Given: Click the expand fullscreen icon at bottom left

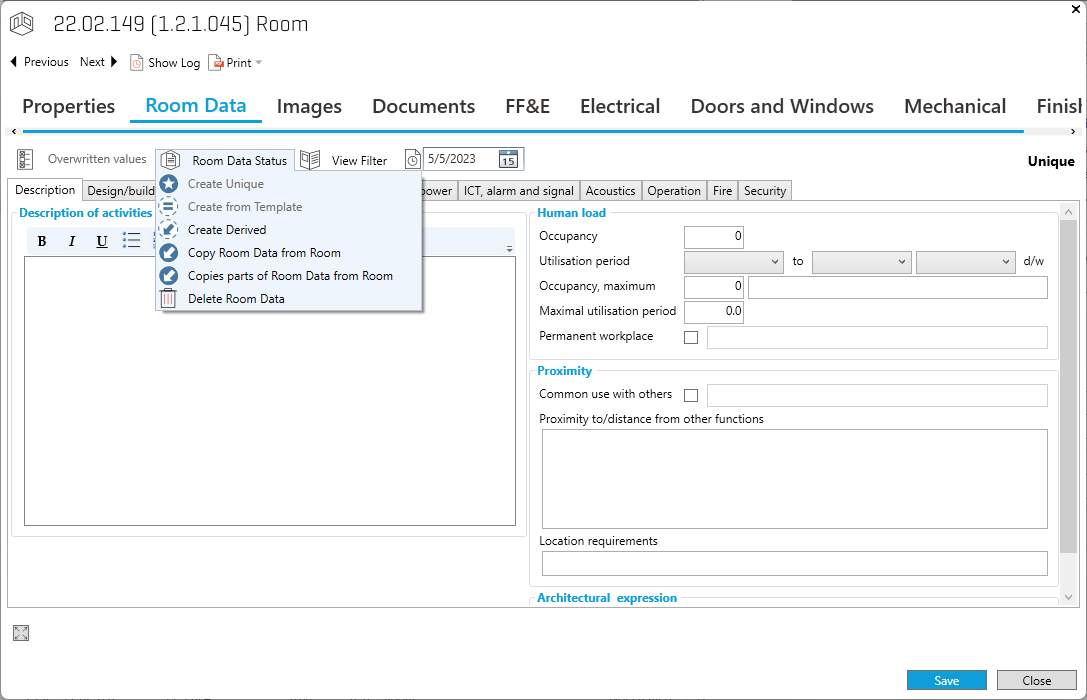Looking at the screenshot, I should tap(21, 632).
